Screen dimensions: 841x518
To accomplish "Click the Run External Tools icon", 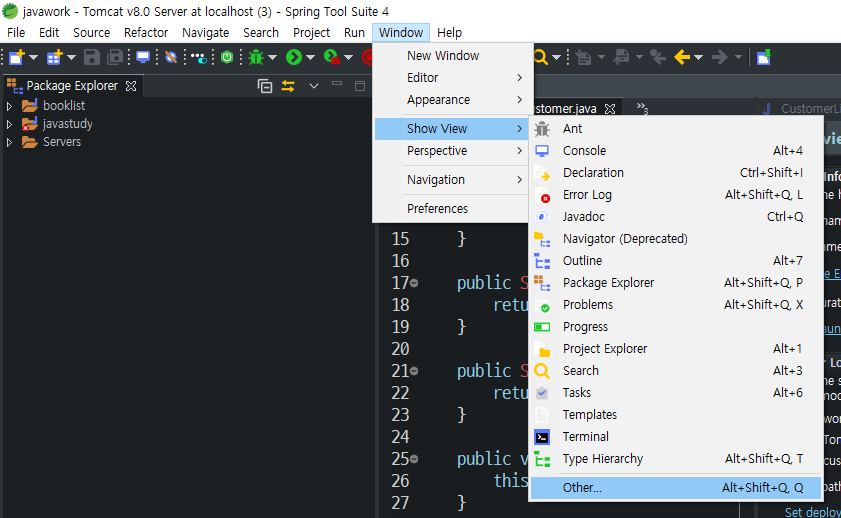I will pyautogui.click(x=331, y=57).
